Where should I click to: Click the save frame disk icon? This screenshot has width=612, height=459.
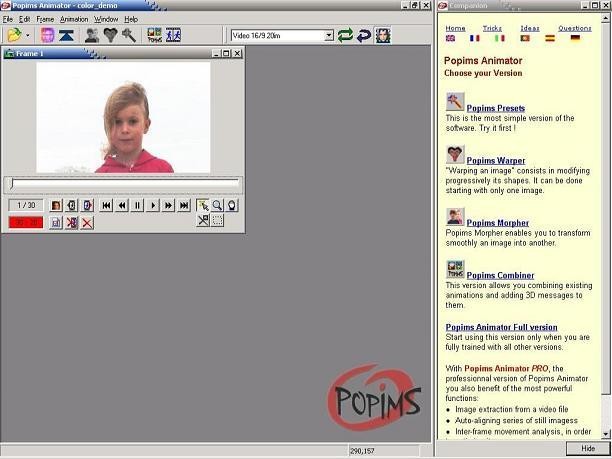coord(56,223)
